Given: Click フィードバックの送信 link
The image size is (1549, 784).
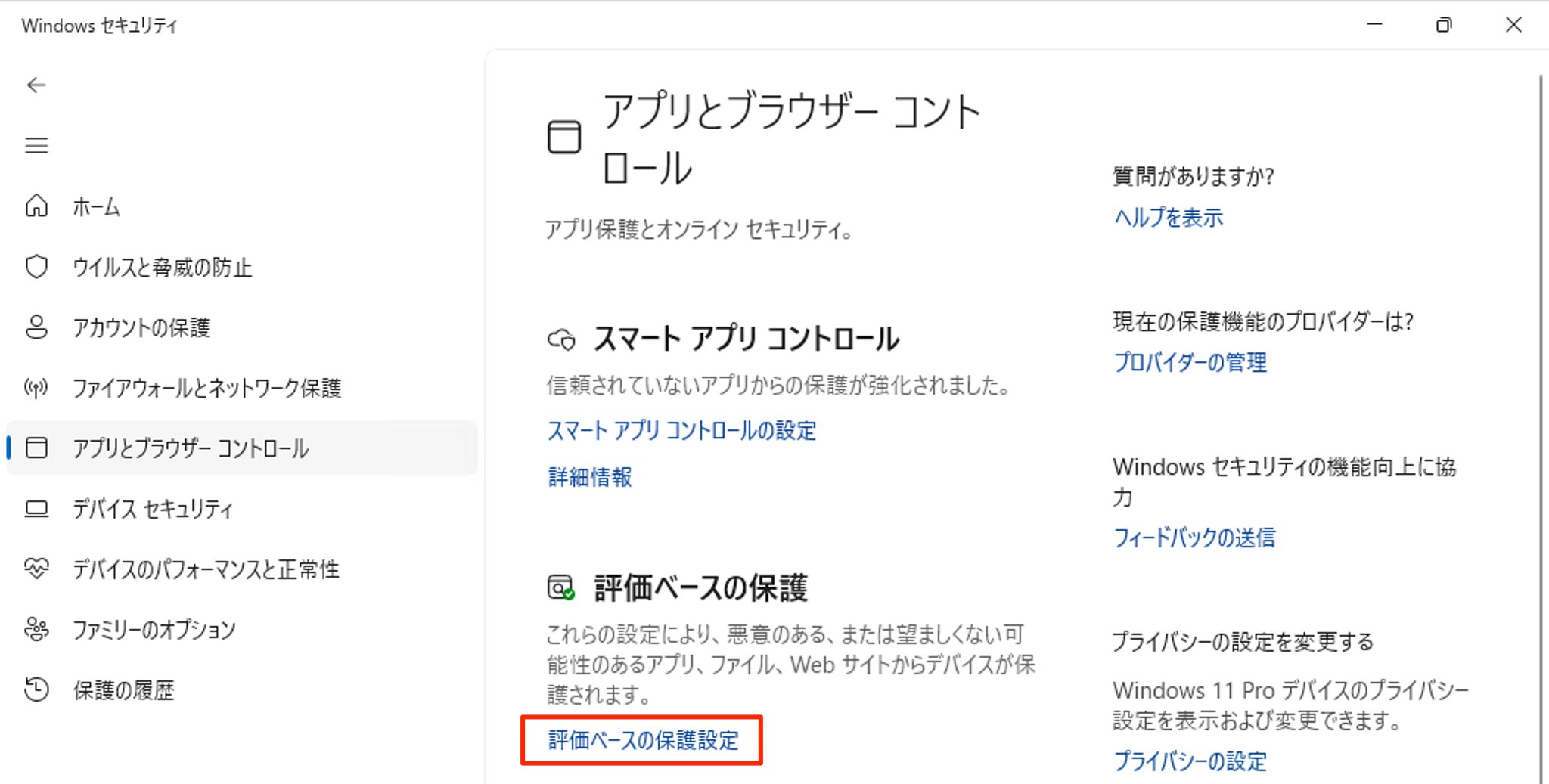Looking at the screenshot, I should [x=1194, y=538].
